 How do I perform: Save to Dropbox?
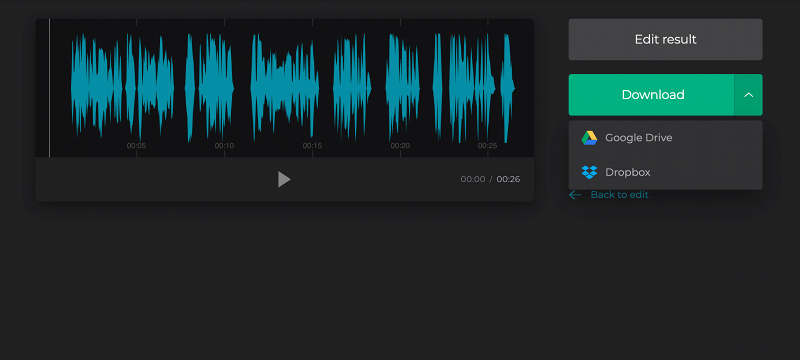coord(665,172)
